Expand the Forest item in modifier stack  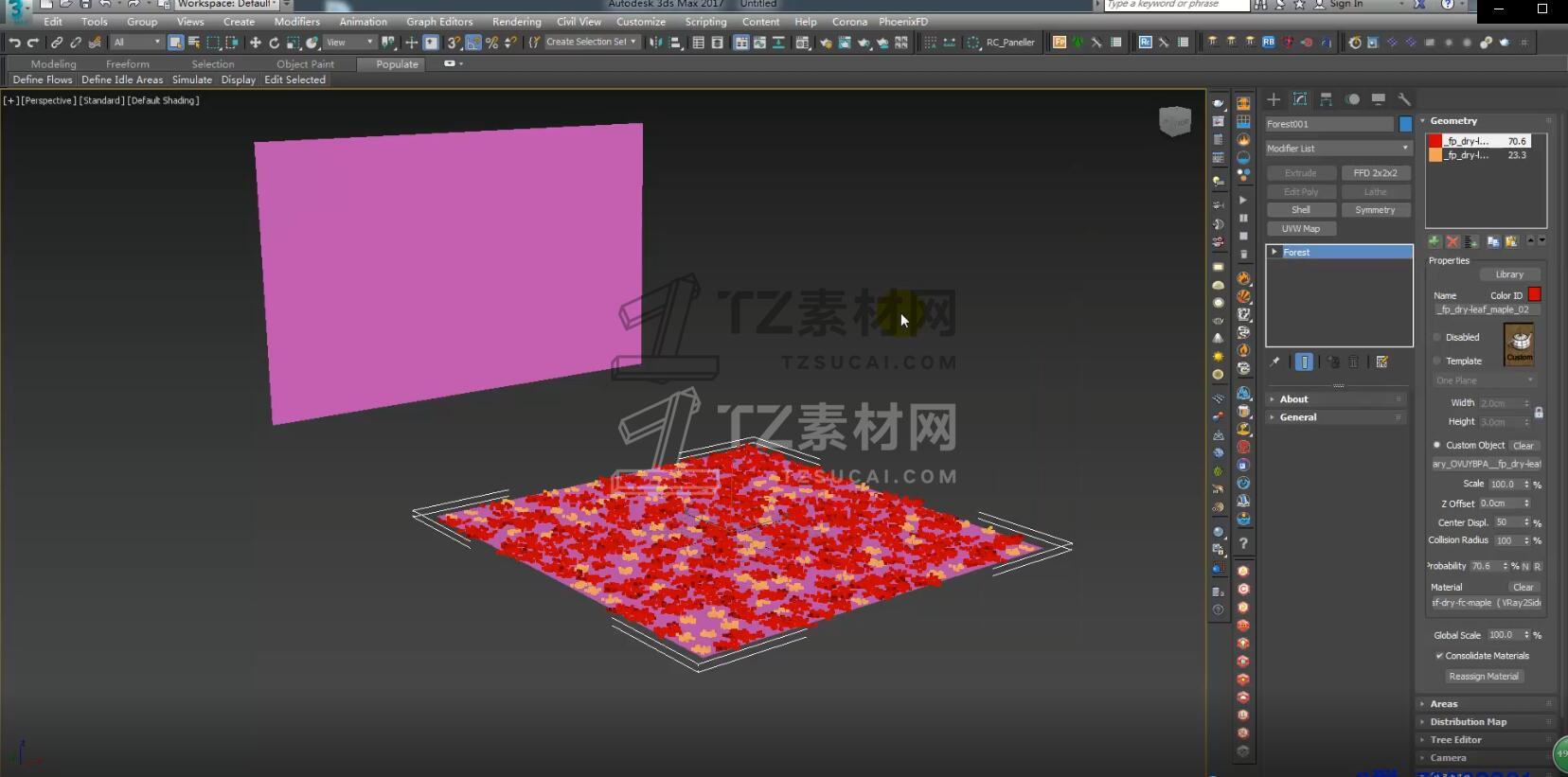tap(1274, 252)
